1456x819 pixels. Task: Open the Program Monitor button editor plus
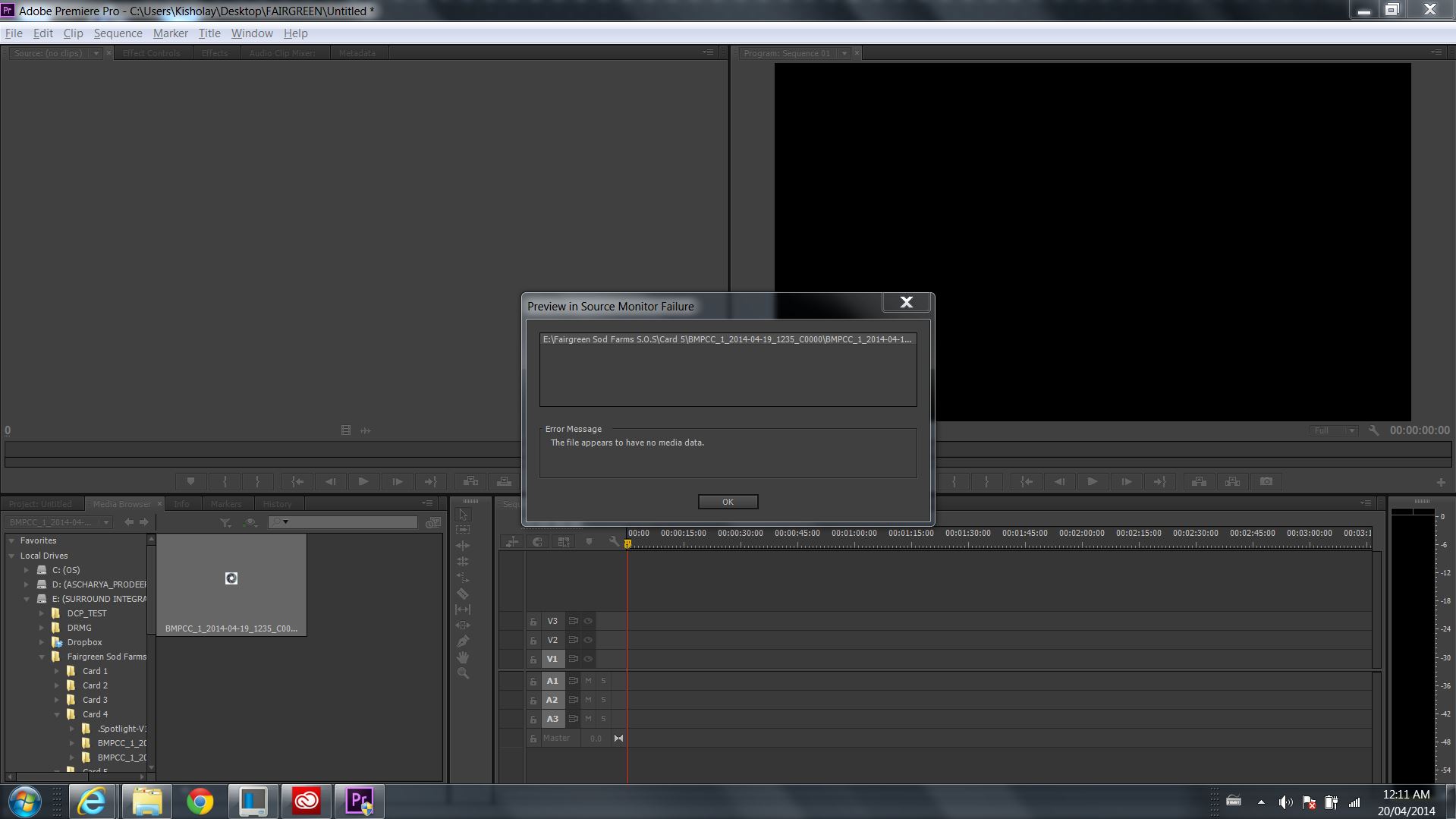coord(1441,482)
